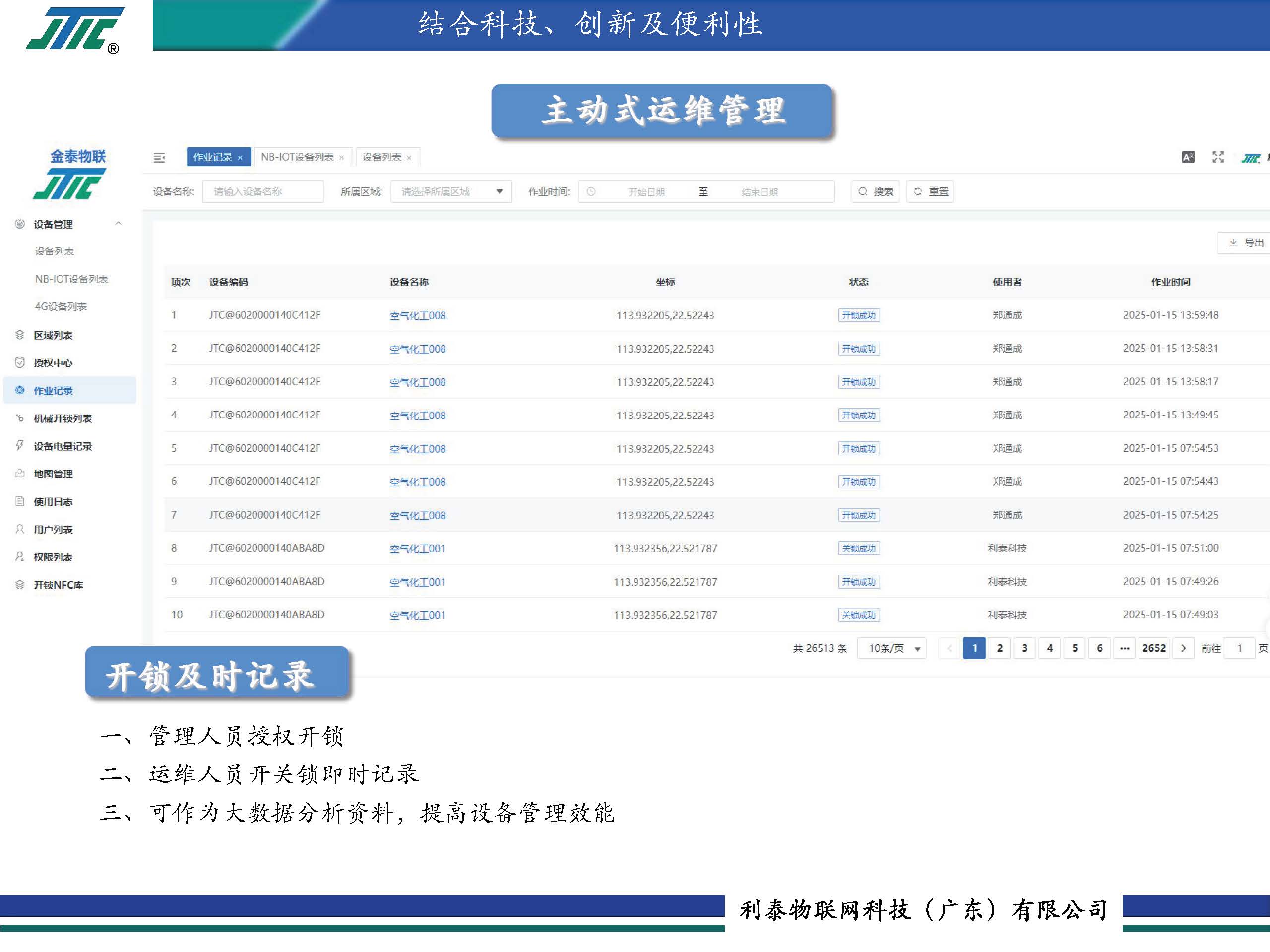Click the 空气化工008 link in row 1
Viewport: 1270px width, 952px height.
[417, 315]
